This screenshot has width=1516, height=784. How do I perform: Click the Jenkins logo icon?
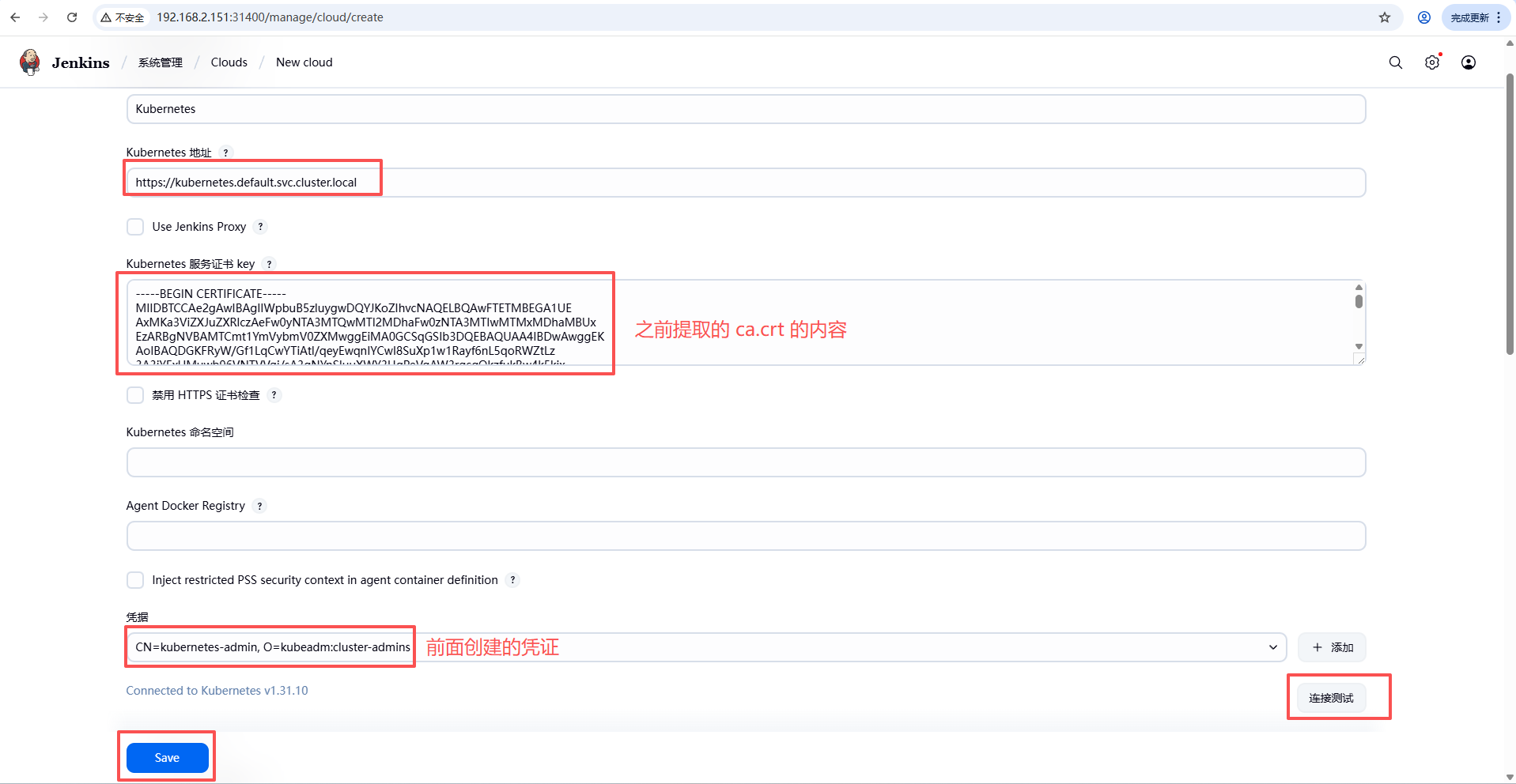[30, 62]
